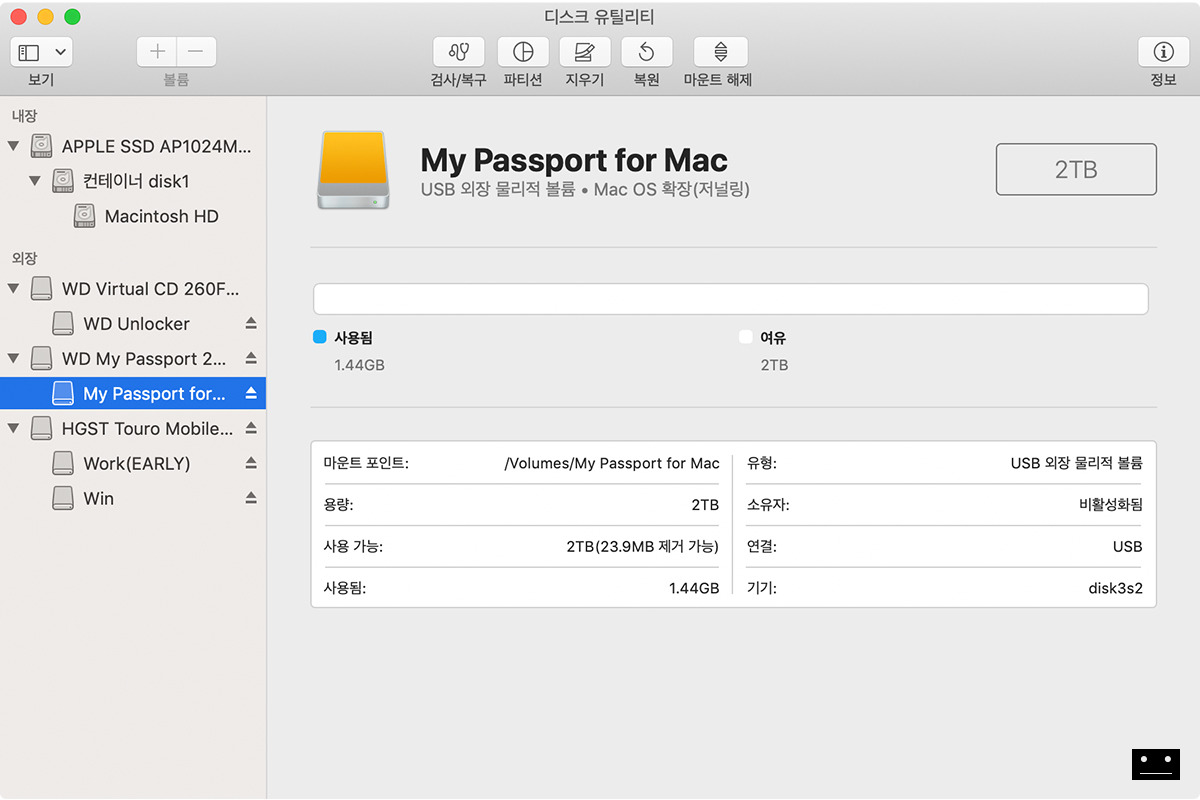Eject Work(EARLY) volume

click(251, 463)
